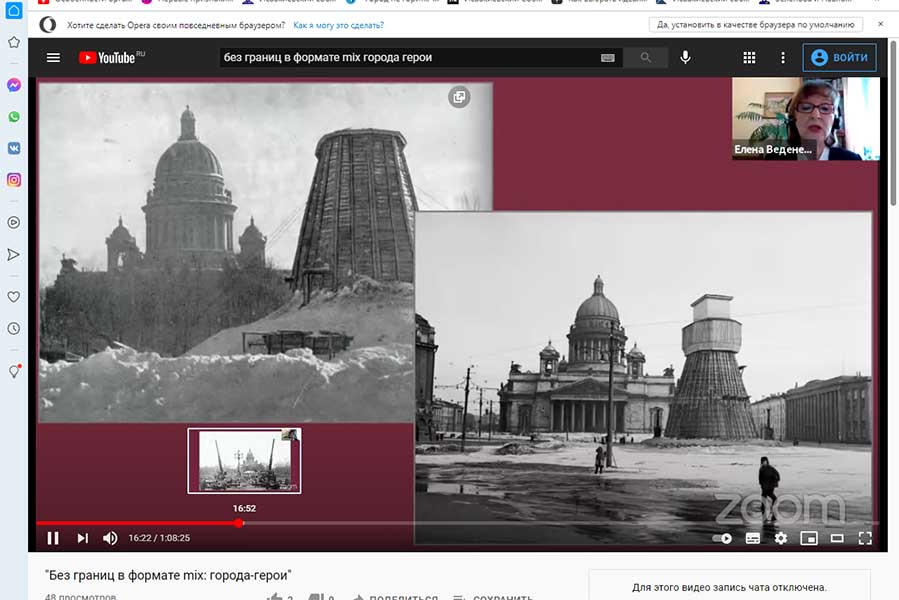
Task: Follow the 'Как я могу это сделать?' link
Action: click(338, 25)
